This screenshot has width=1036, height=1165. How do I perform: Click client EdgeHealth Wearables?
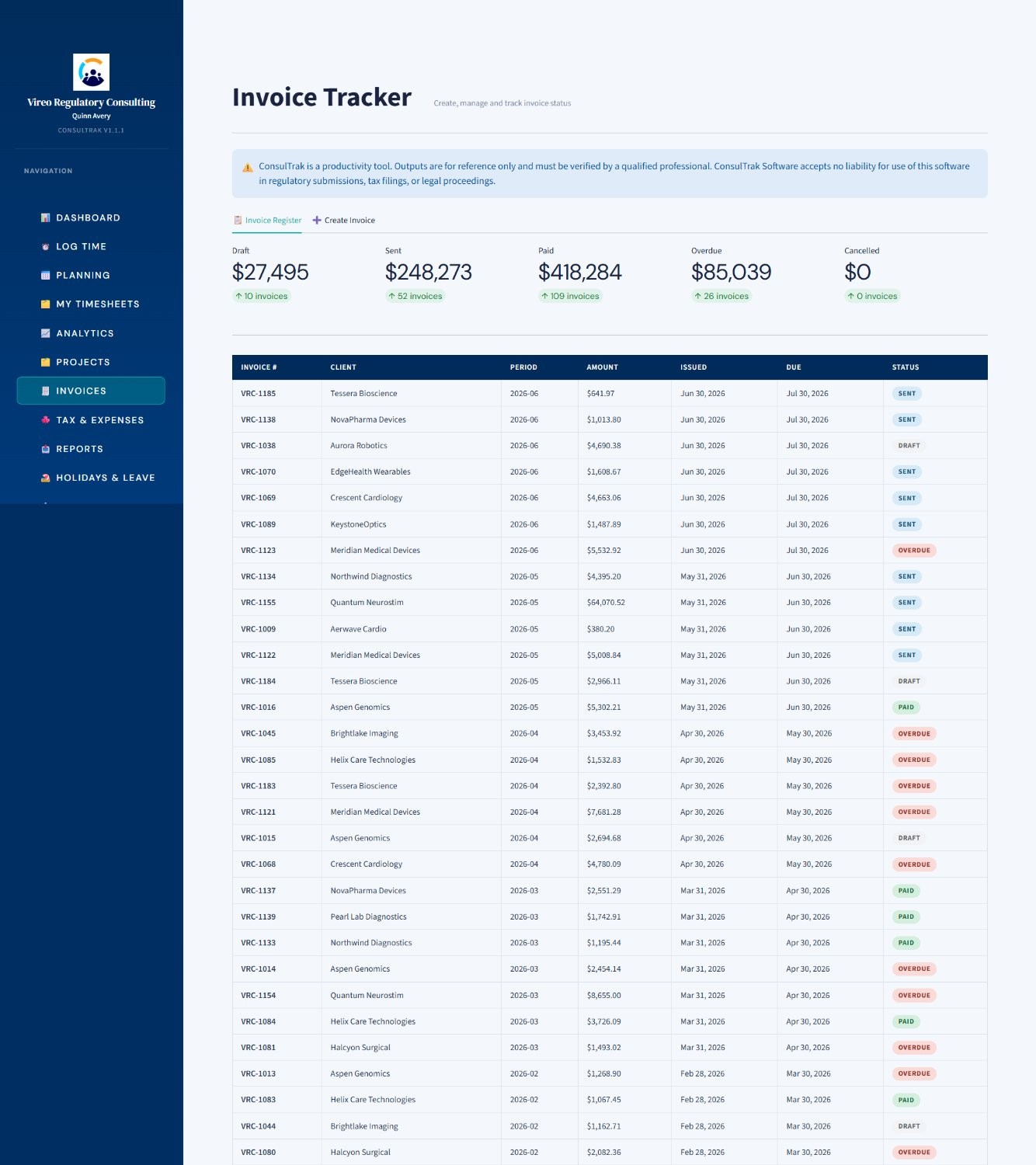370,472
